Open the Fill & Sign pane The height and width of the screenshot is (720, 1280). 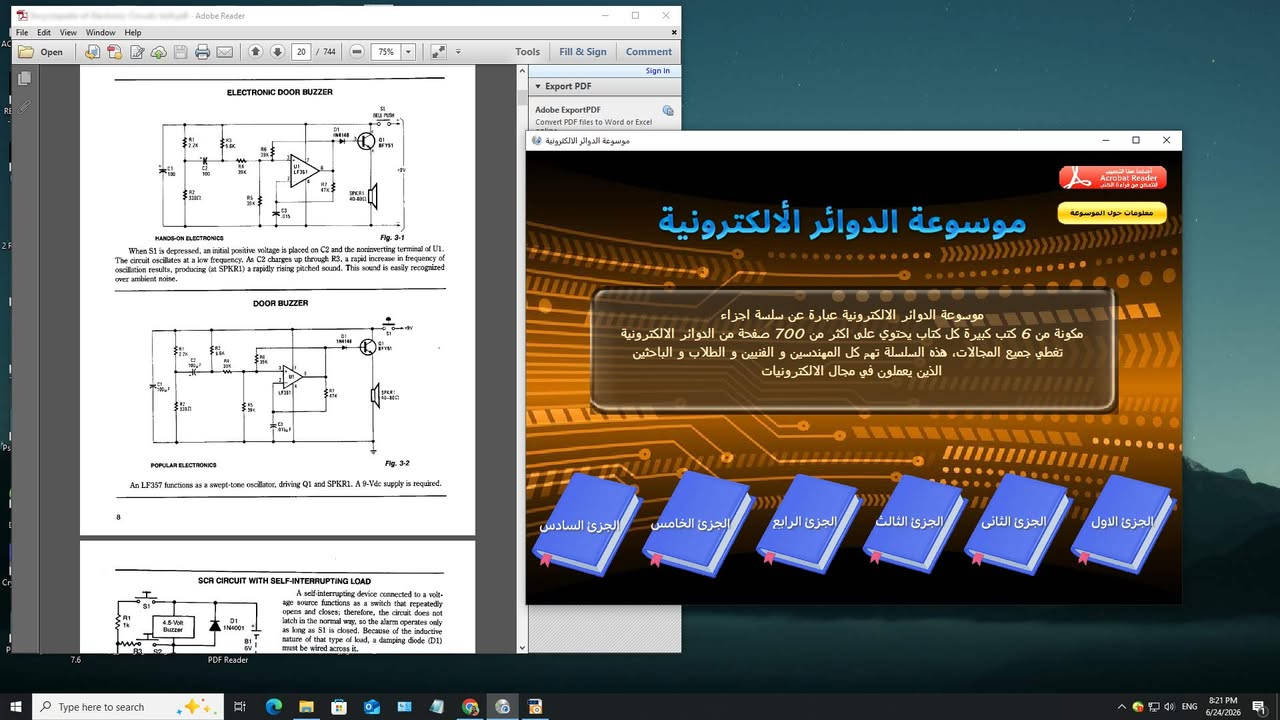click(x=583, y=52)
